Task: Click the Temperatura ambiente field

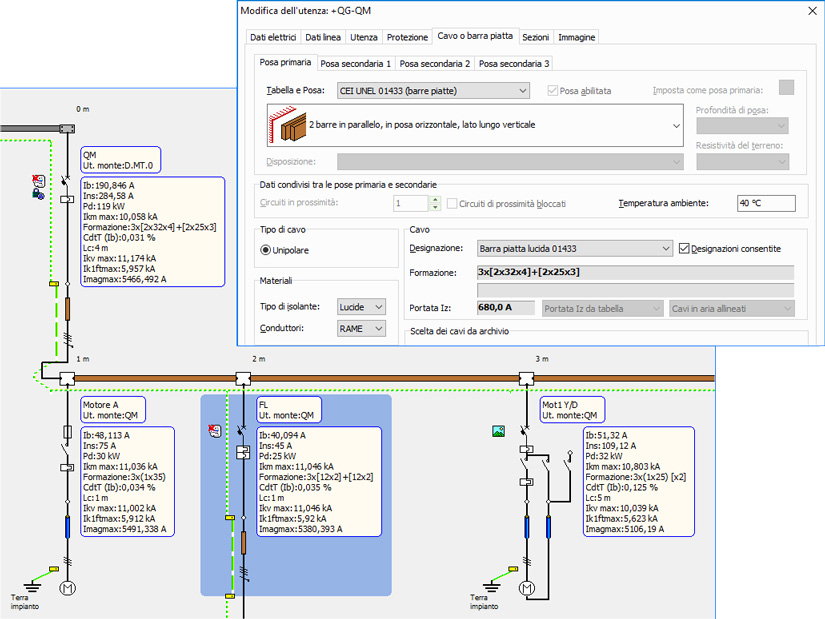Action: point(766,203)
